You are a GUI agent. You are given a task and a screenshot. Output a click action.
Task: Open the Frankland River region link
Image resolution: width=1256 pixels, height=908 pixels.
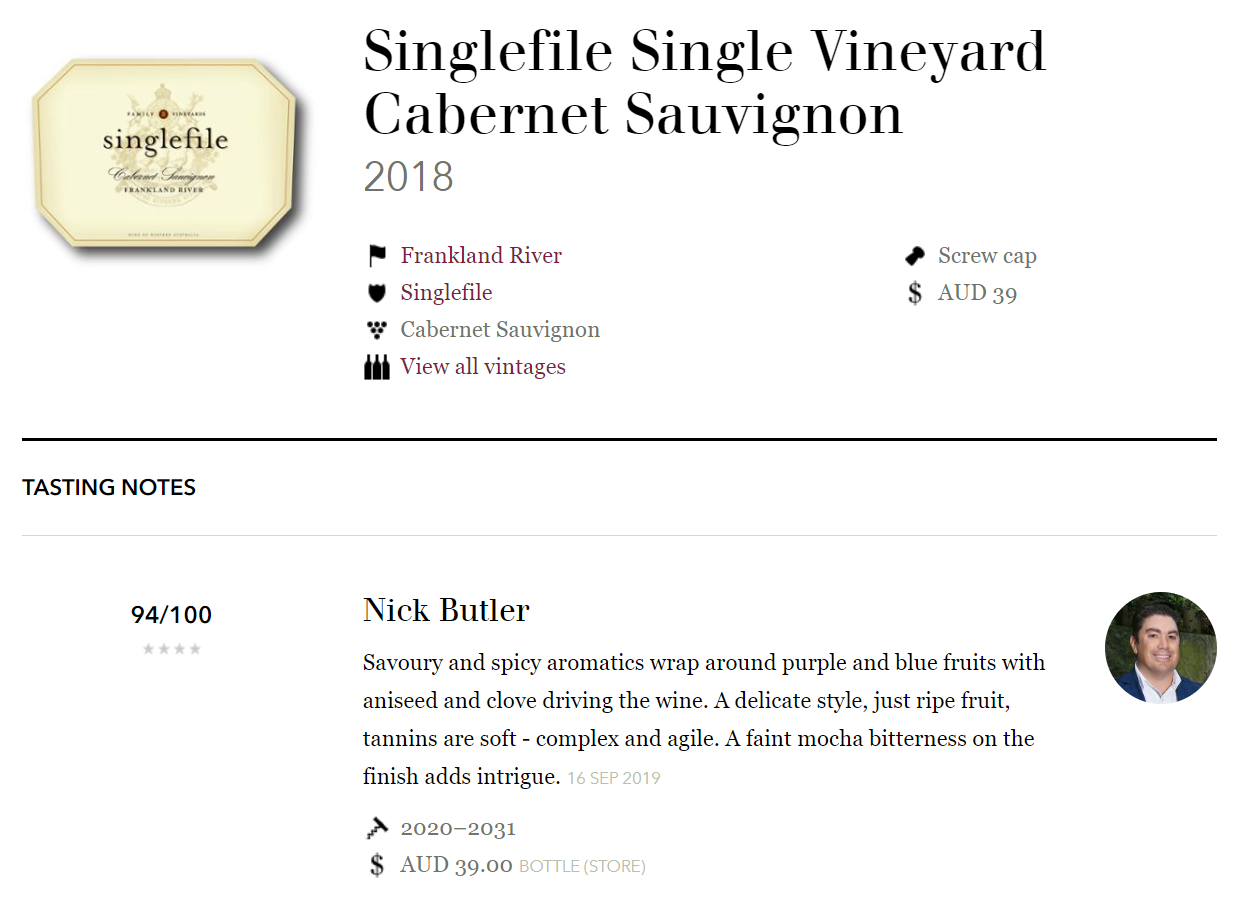[x=481, y=256]
